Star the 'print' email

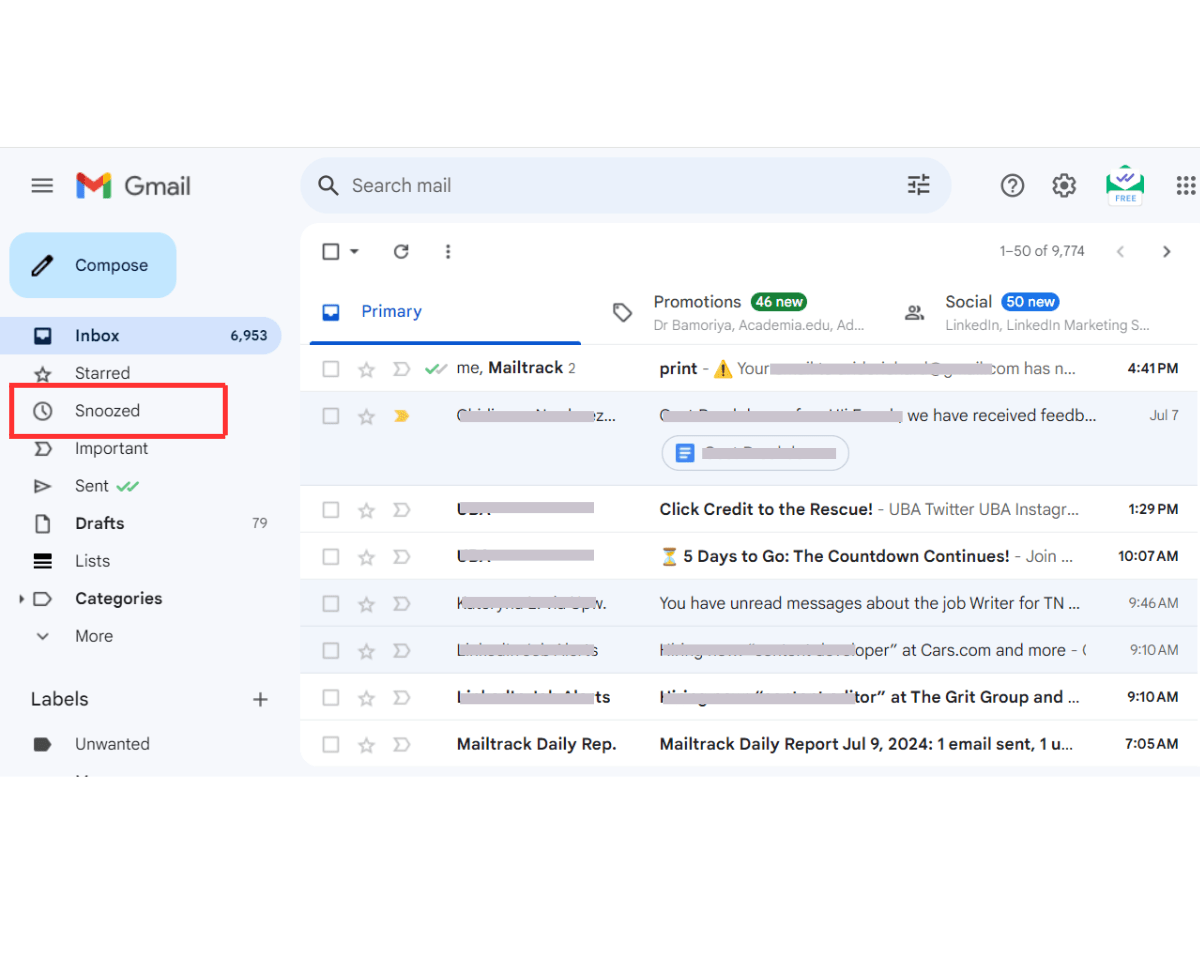tap(366, 369)
